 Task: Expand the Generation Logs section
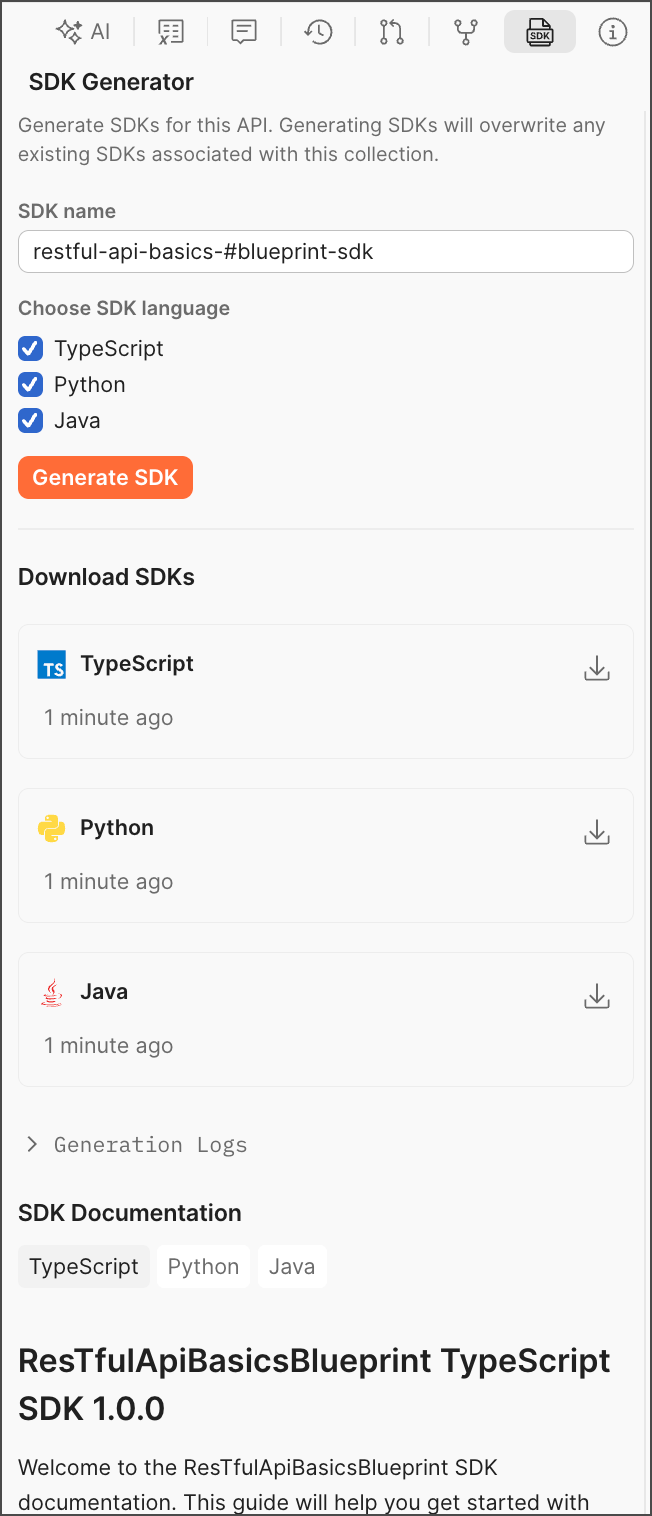pos(135,1145)
